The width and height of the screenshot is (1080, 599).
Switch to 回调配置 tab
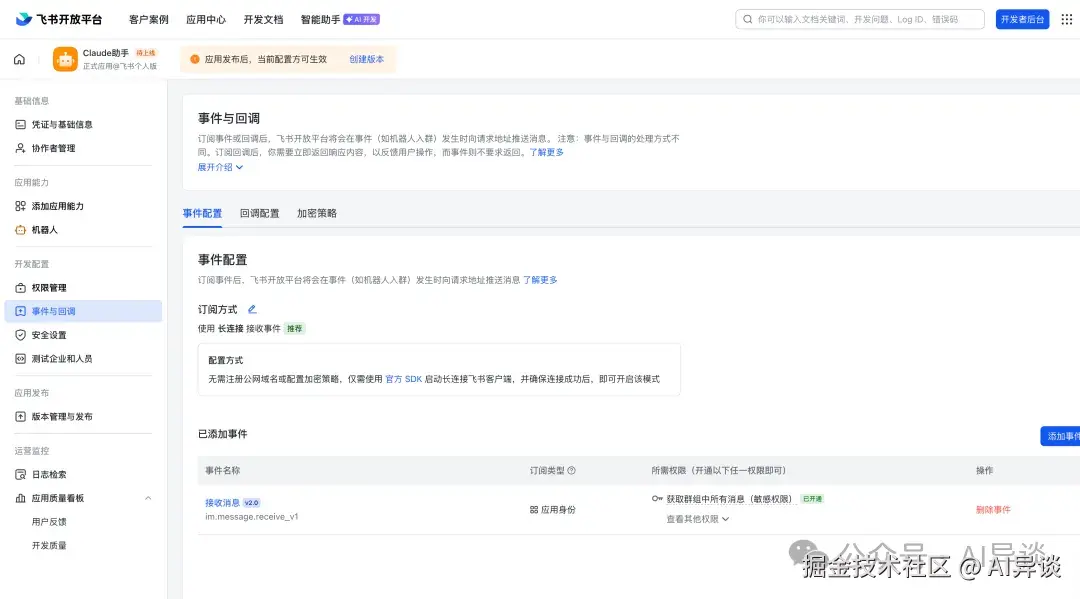pyautogui.click(x=260, y=213)
